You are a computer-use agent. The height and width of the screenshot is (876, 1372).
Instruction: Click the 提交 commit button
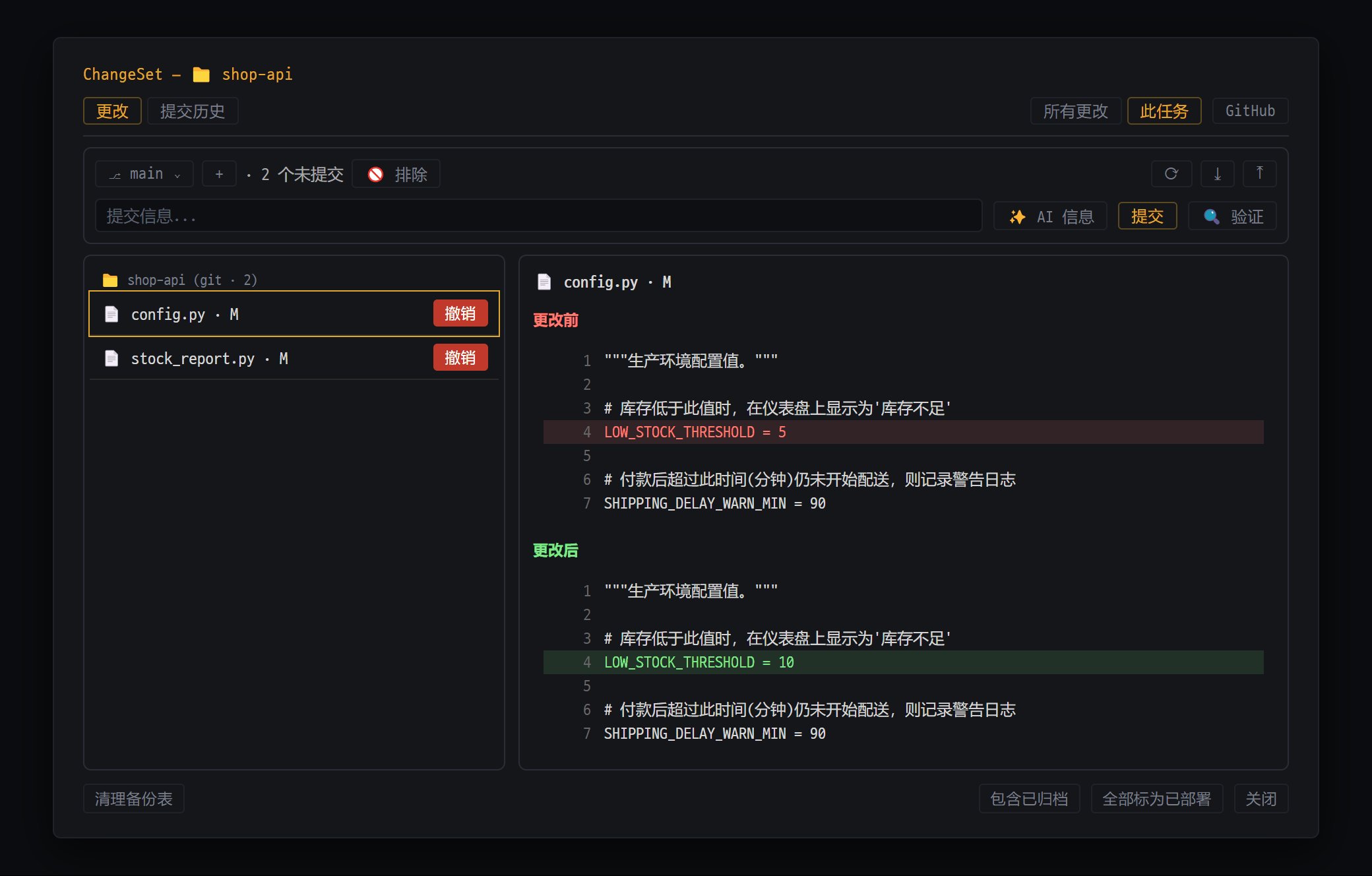[x=1148, y=216]
